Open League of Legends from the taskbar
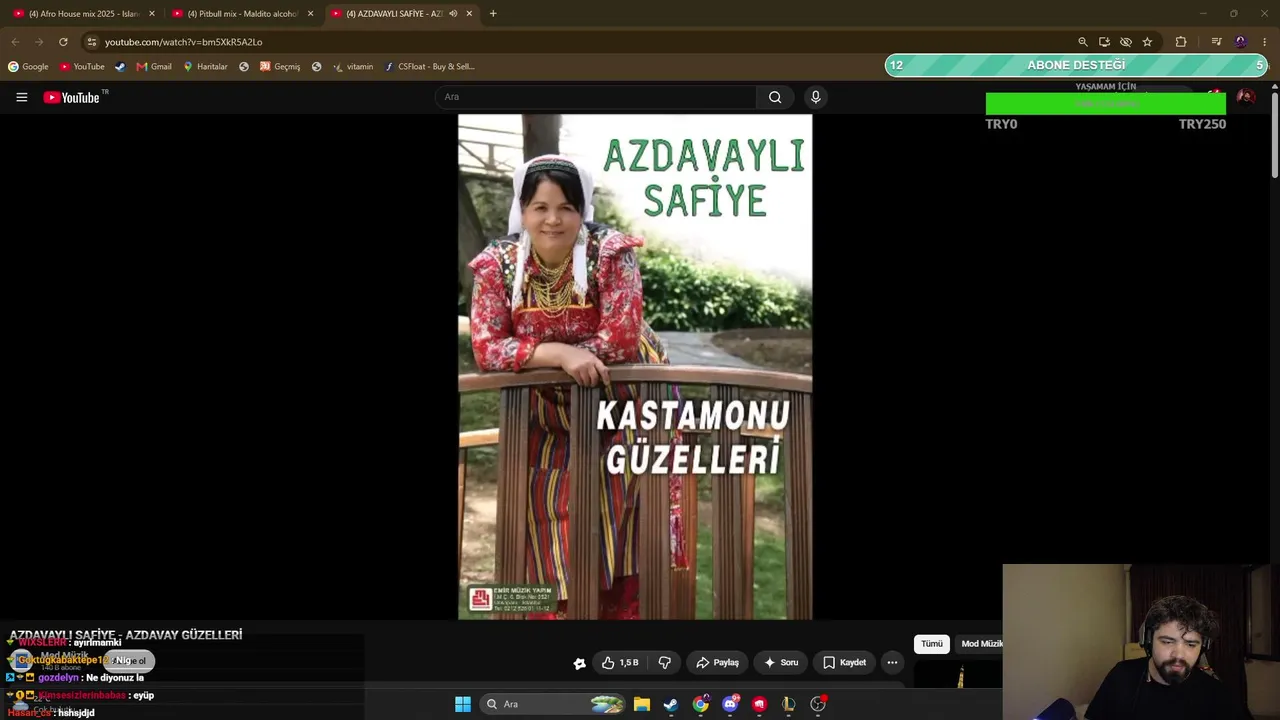 [789, 704]
